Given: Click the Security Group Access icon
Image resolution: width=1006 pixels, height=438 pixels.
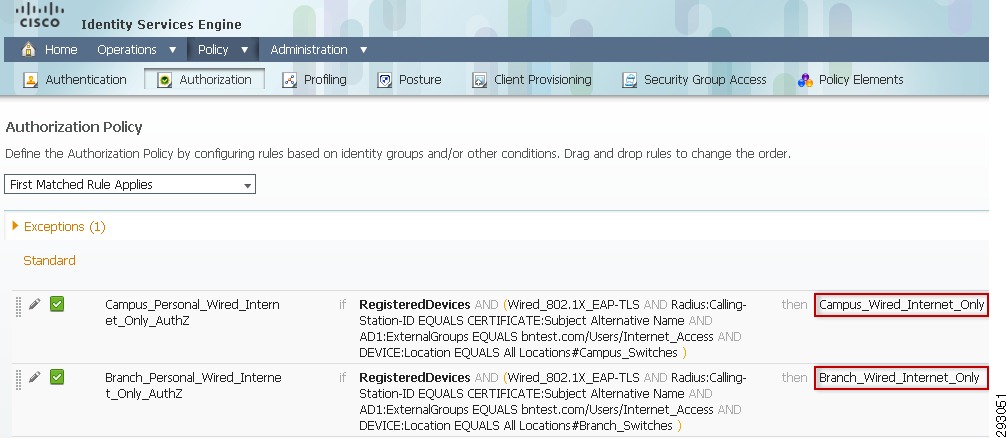Looking at the screenshot, I should point(629,80).
